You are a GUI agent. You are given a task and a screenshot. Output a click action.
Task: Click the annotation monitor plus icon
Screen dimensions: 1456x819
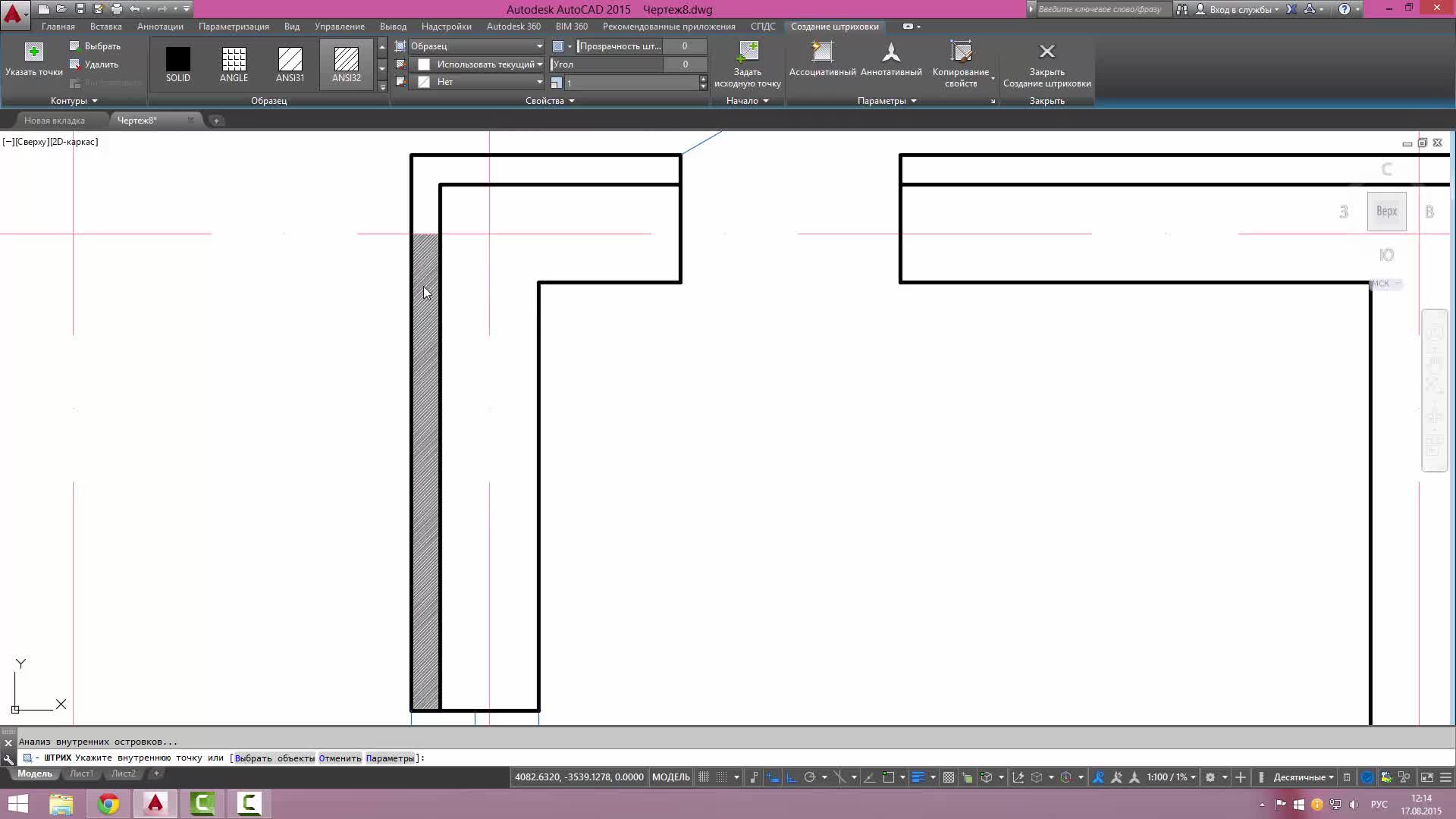(1241, 777)
